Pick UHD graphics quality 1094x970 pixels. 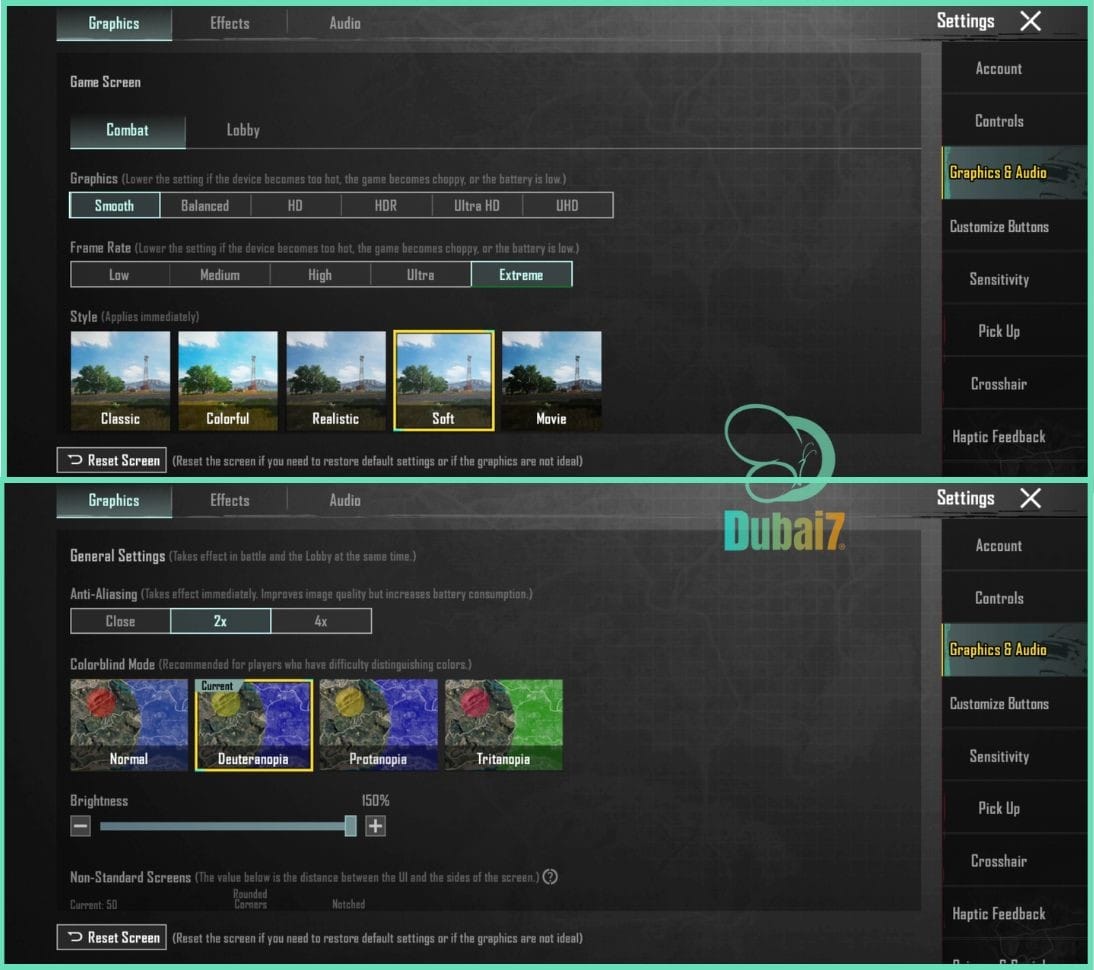[x=567, y=205]
